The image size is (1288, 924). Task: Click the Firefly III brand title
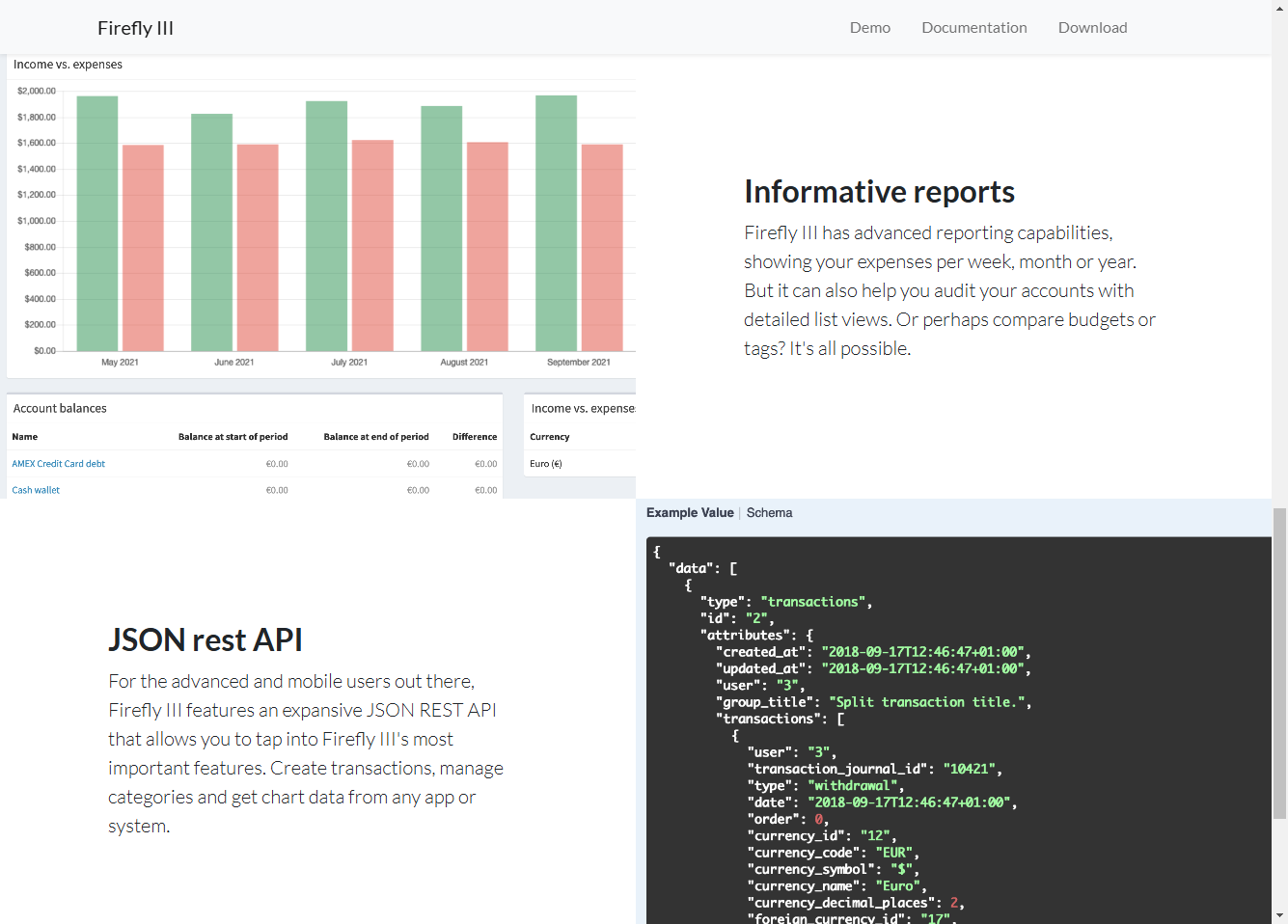tap(135, 28)
